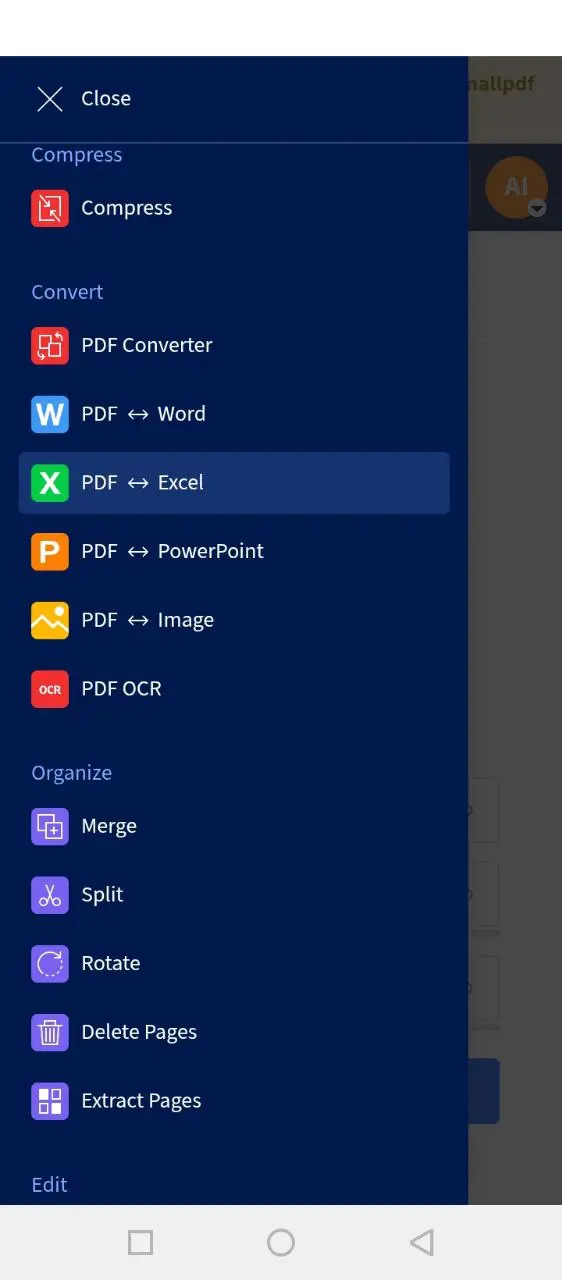
Task: Tap the blue Word W icon
Action: [50, 414]
